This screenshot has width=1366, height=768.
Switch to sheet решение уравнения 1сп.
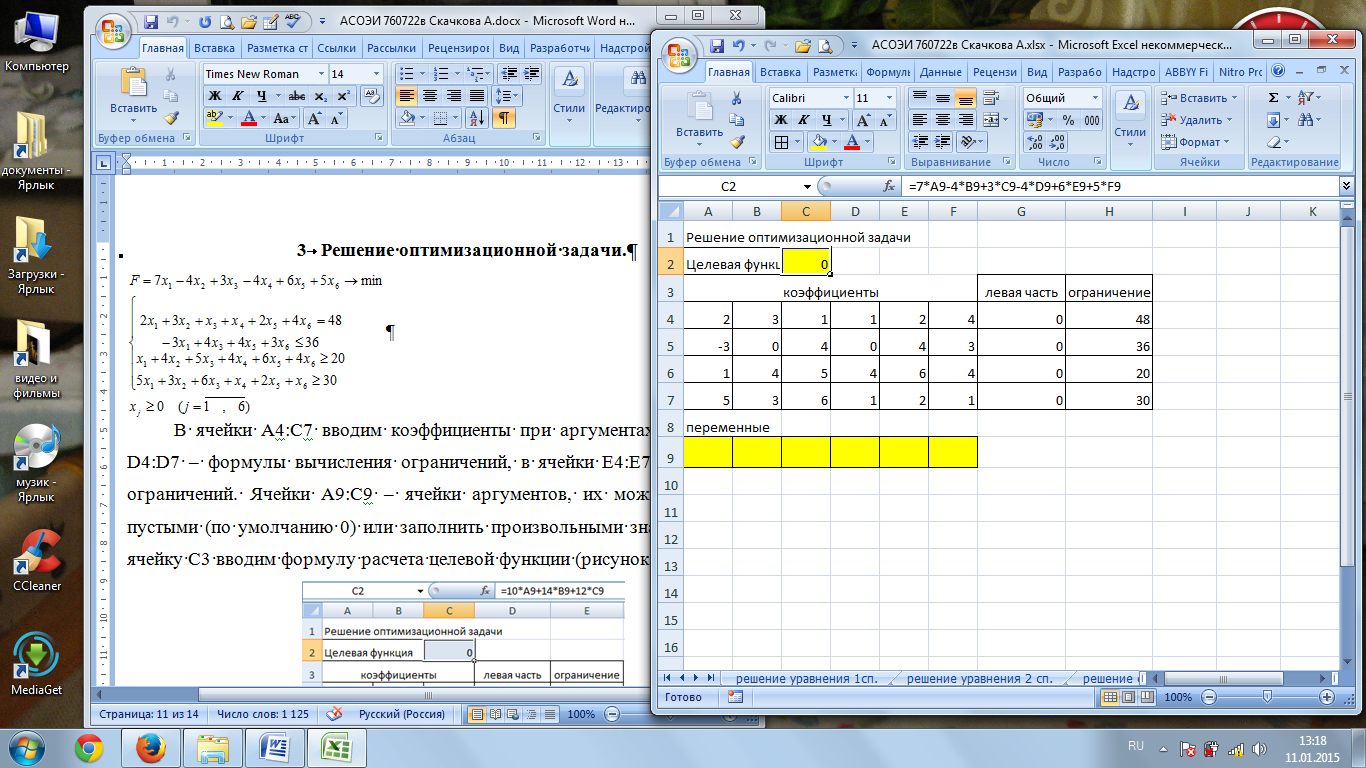pos(806,679)
